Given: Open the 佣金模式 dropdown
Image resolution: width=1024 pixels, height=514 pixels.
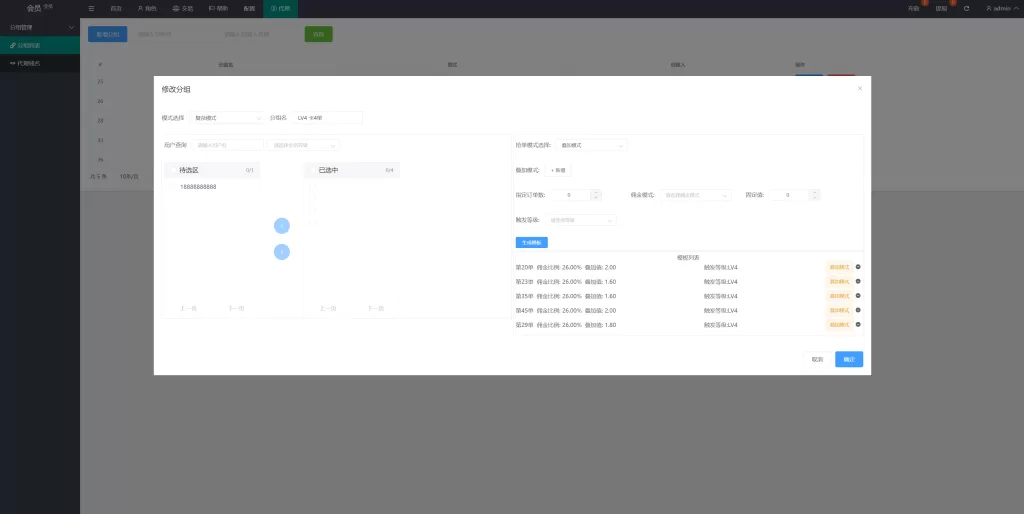Looking at the screenshot, I should (696, 195).
